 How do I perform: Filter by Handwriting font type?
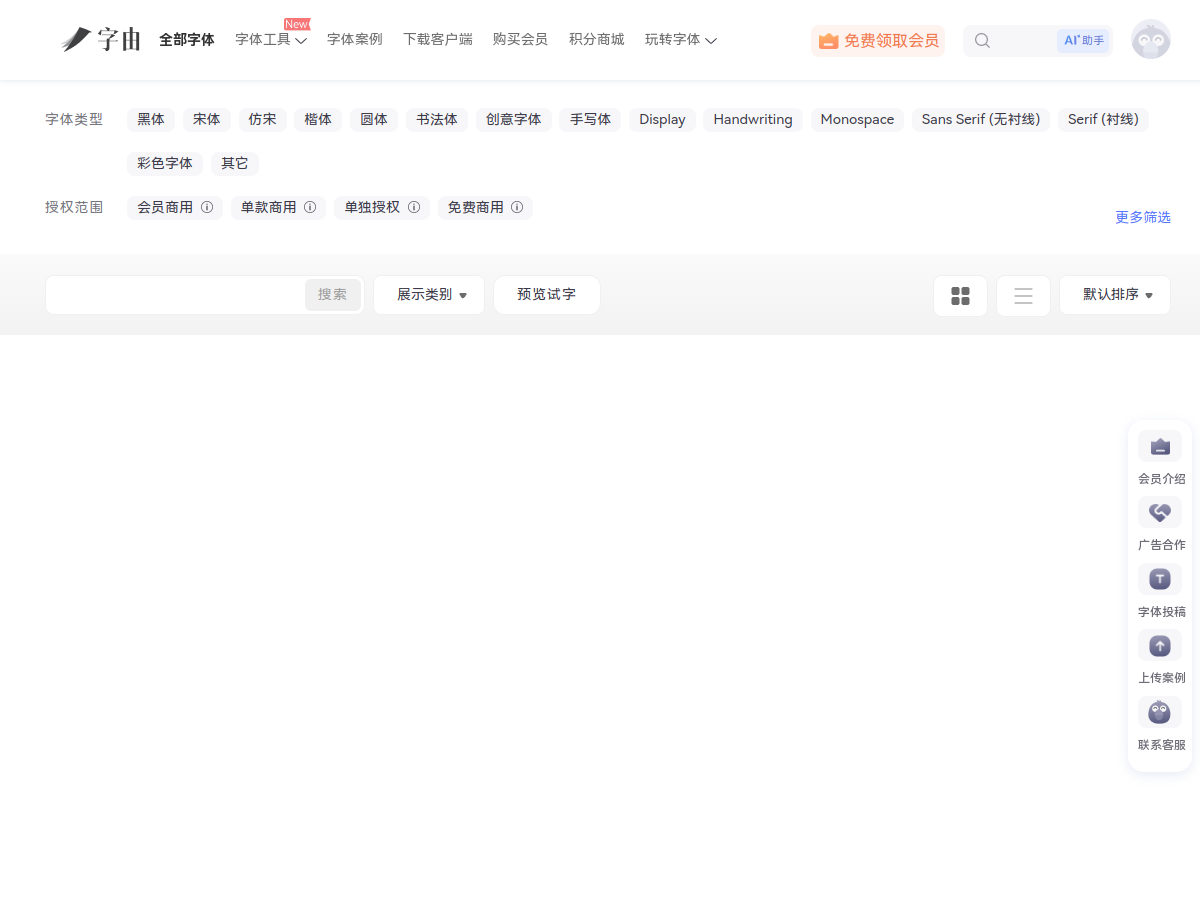tap(753, 120)
